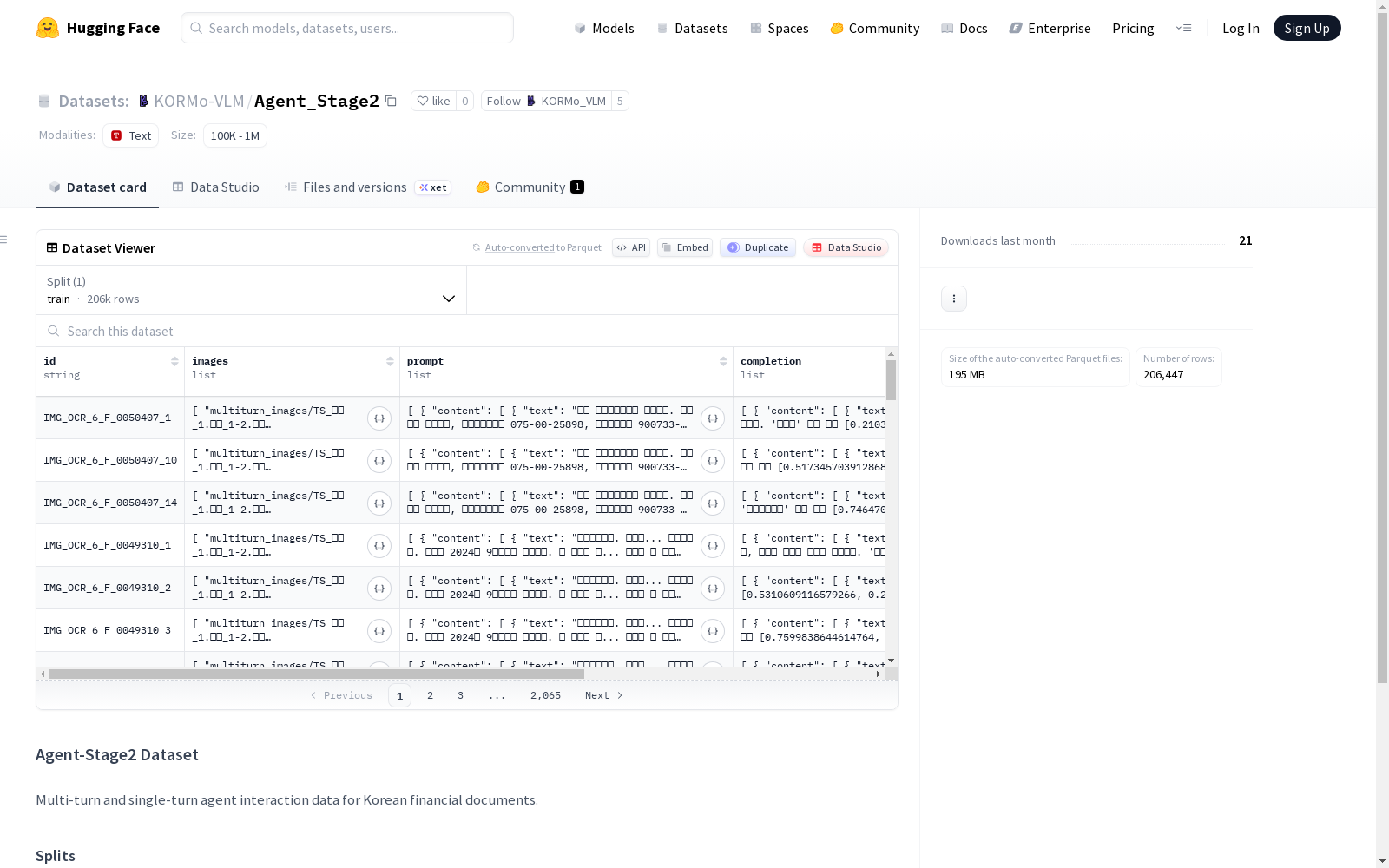Click the Log In link

[x=1241, y=28]
